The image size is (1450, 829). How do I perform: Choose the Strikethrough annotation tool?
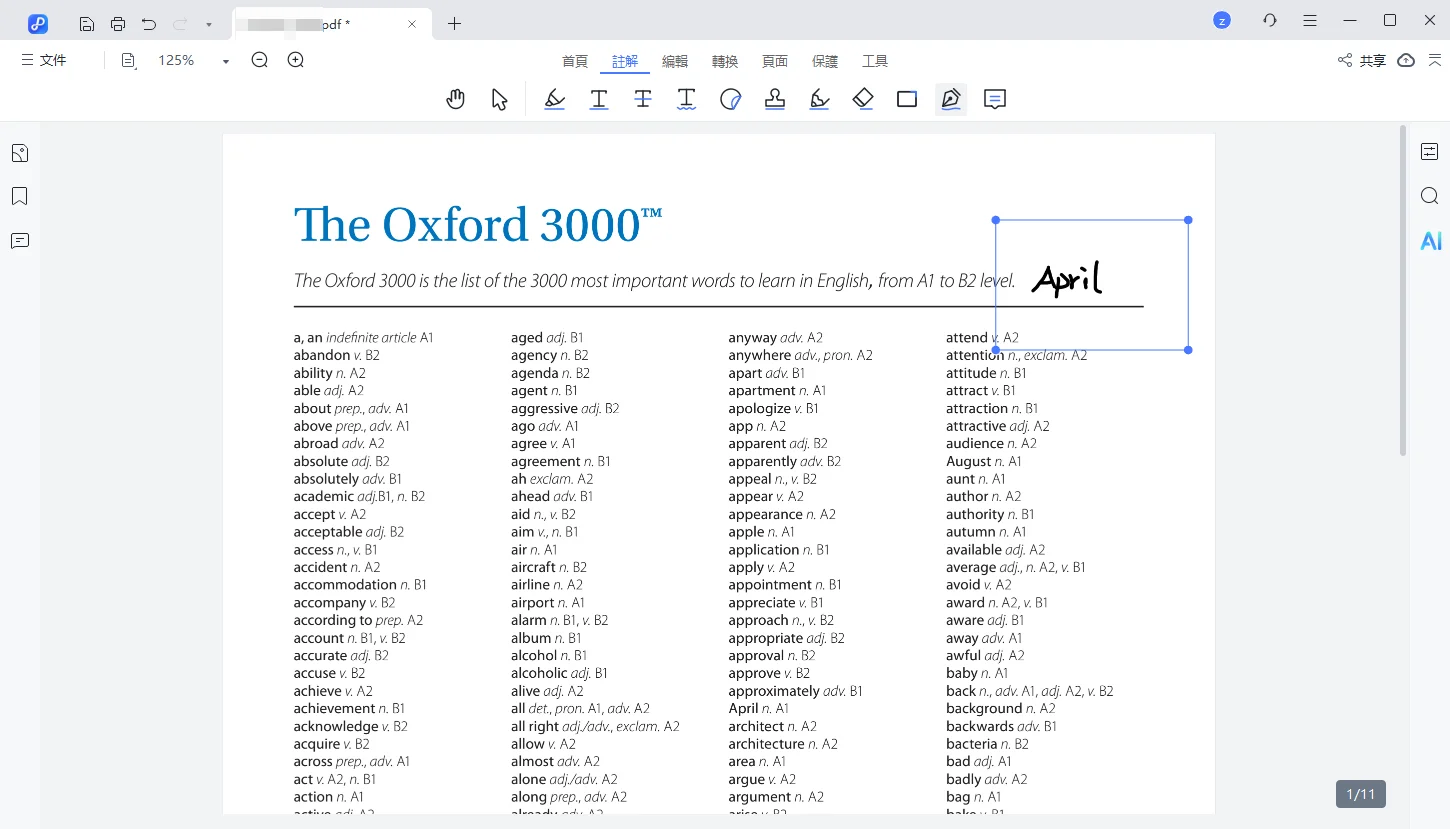[x=642, y=99]
